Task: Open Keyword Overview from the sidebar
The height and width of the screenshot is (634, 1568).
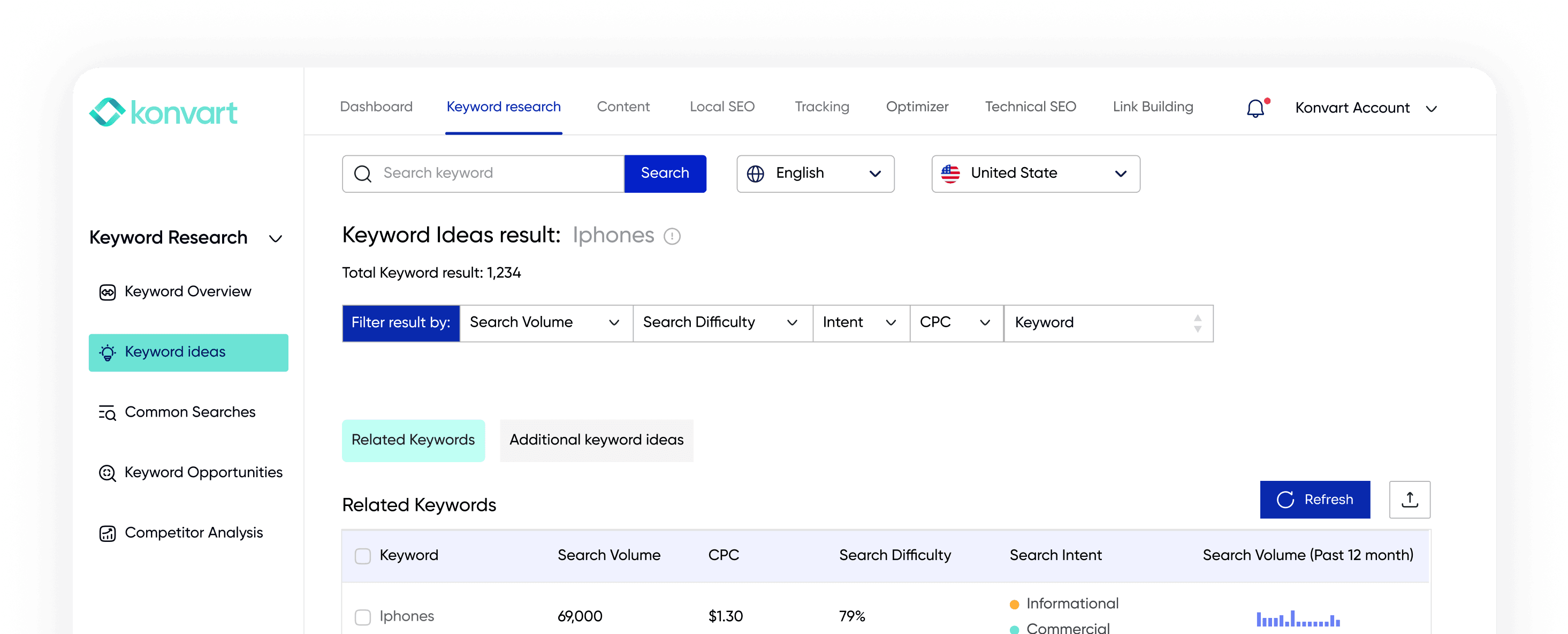Action: tap(188, 291)
